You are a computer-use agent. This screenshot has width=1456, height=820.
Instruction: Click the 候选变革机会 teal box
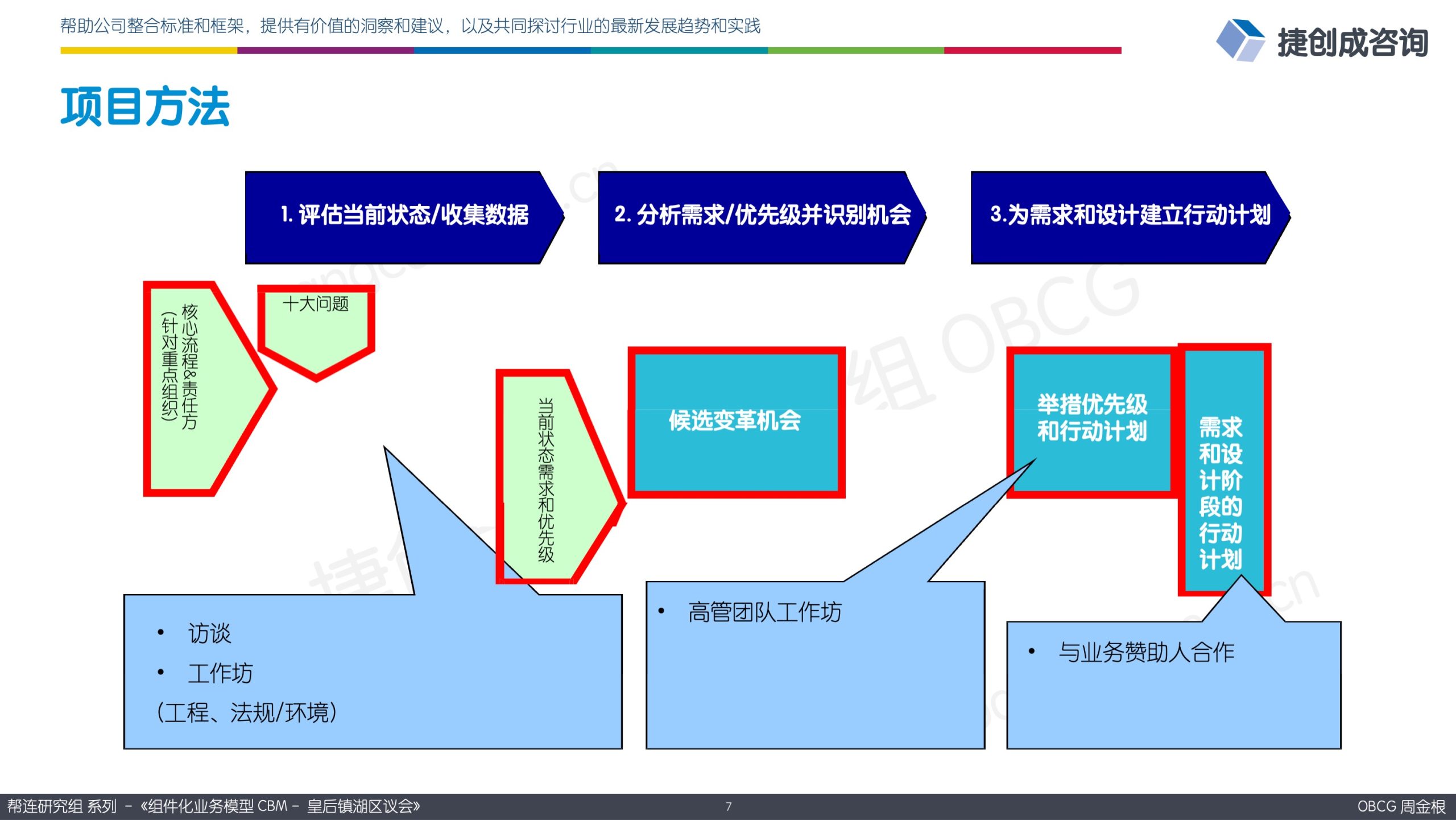737,422
